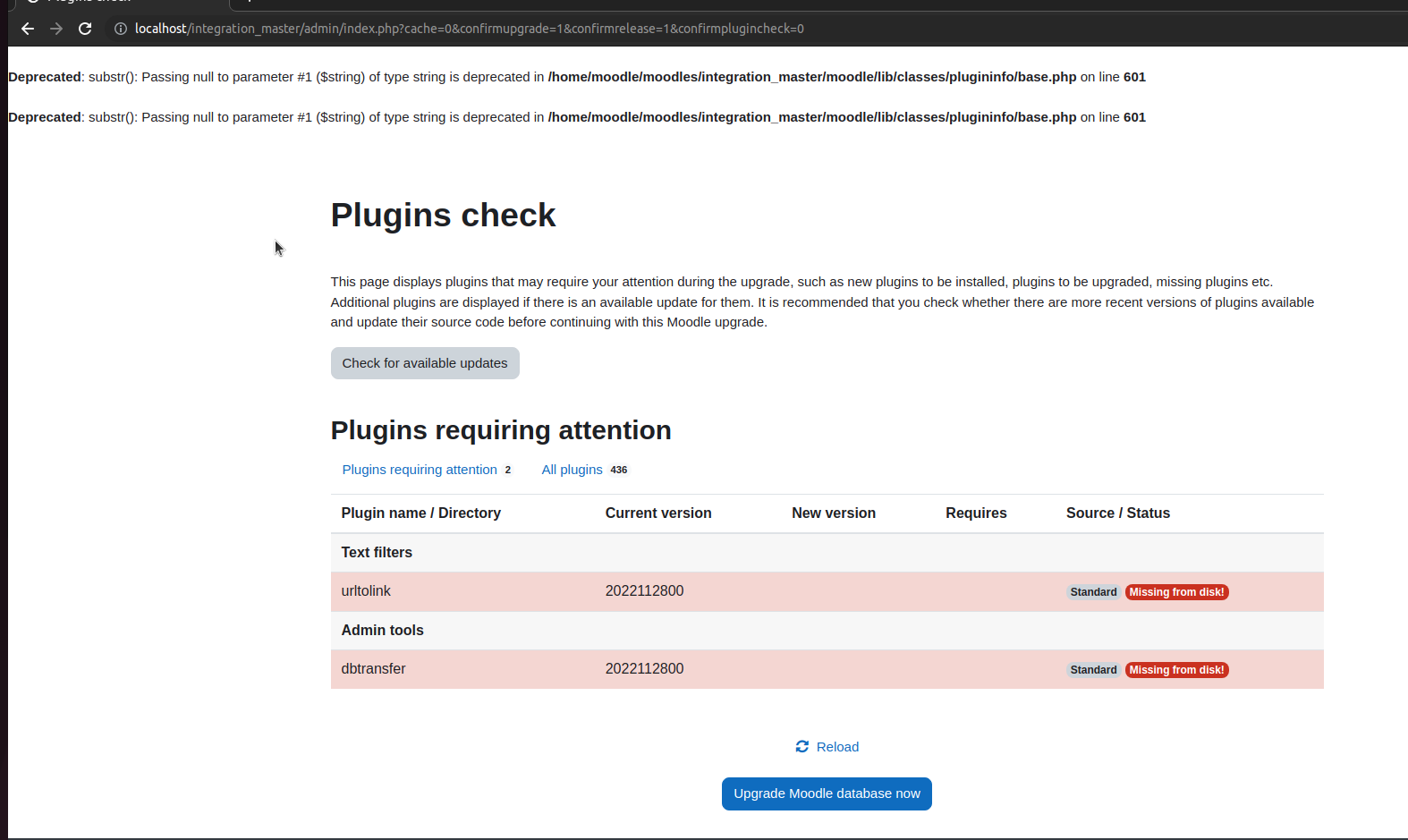The width and height of the screenshot is (1408, 840).
Task: Select the dbtransfer plugin name
Action: (374, 669)
